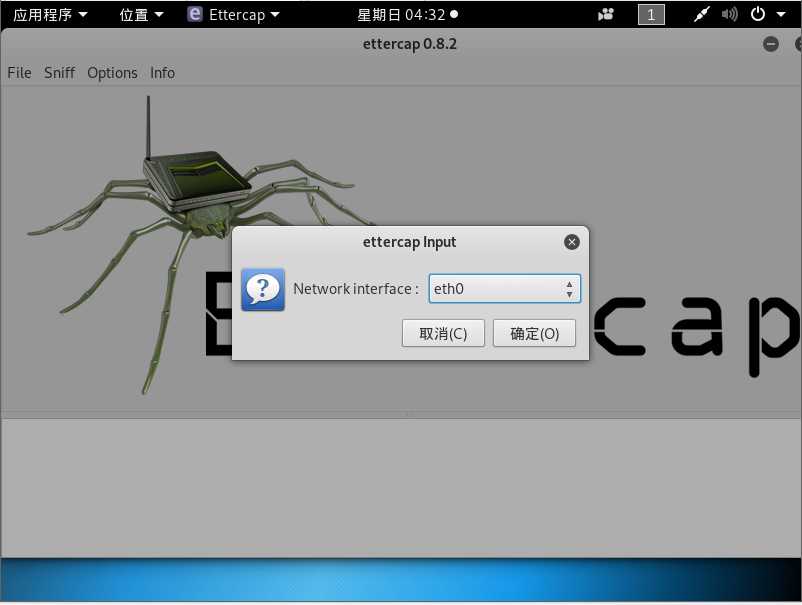The image size is (802, 605).
Task: Click the Ettercap icon in the top bar
Action: click(x=194, y=14)
